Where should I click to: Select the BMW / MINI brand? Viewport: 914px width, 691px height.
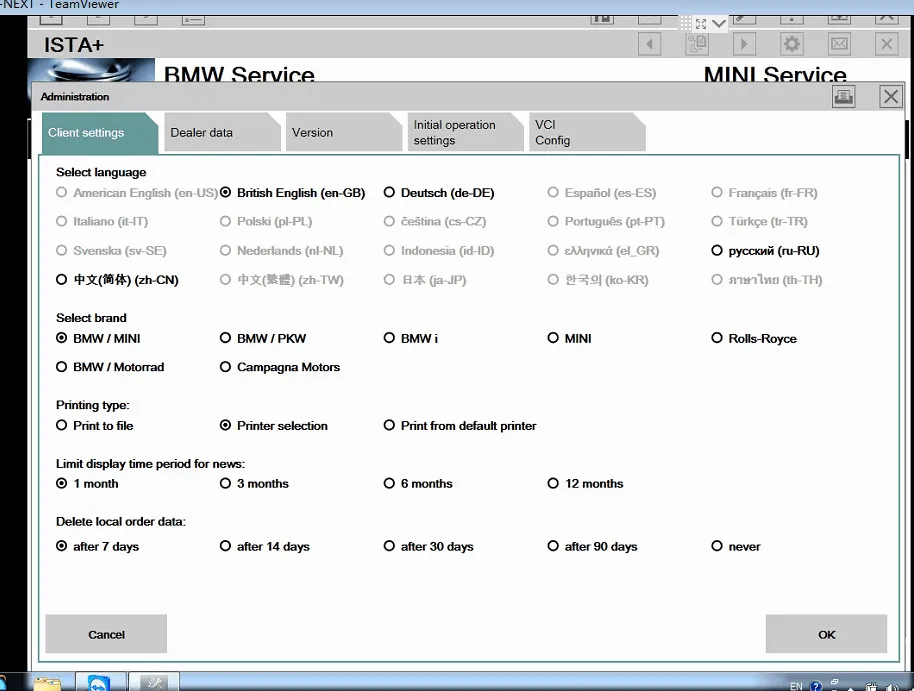[x=98, y=338]
